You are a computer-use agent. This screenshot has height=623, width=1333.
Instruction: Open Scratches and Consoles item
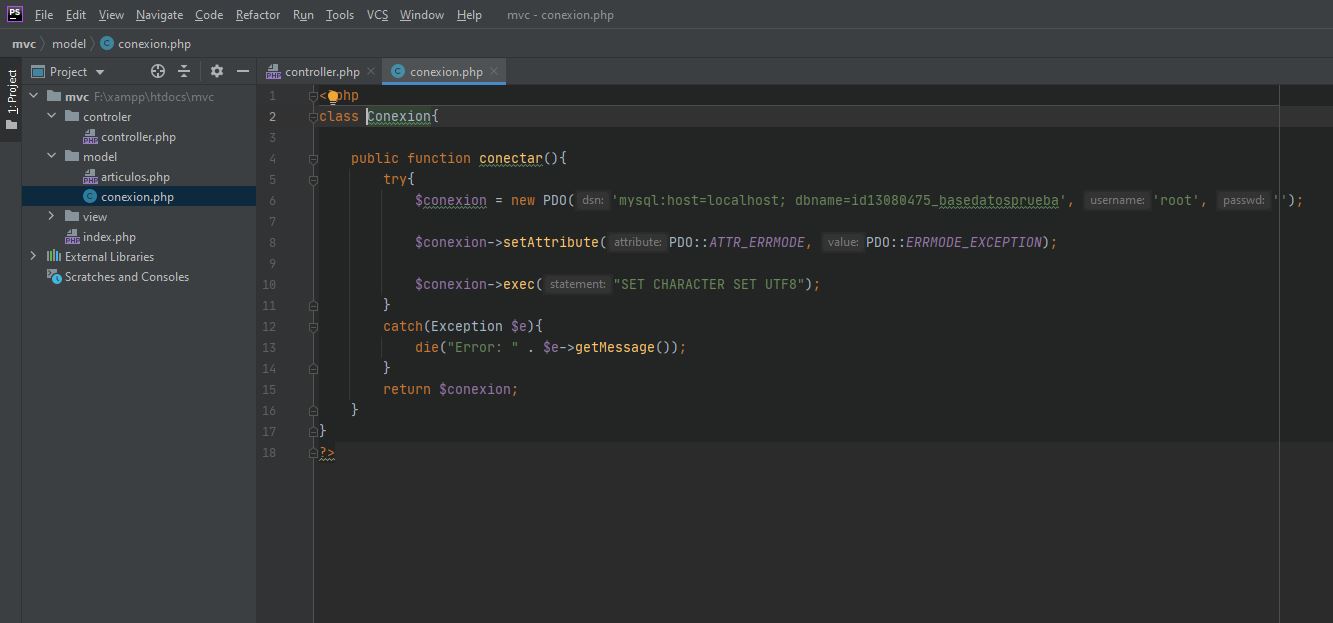point(126,277)
